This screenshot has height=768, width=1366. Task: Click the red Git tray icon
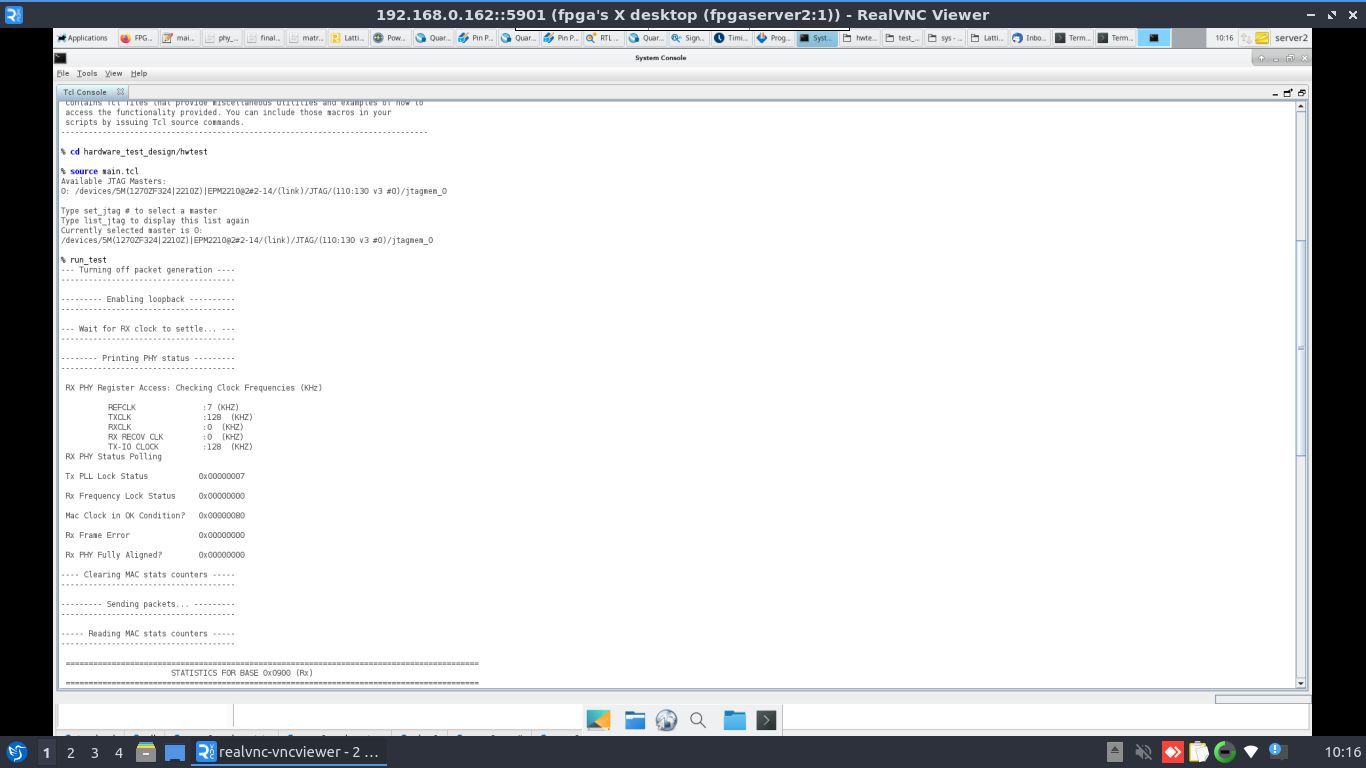1172,752
